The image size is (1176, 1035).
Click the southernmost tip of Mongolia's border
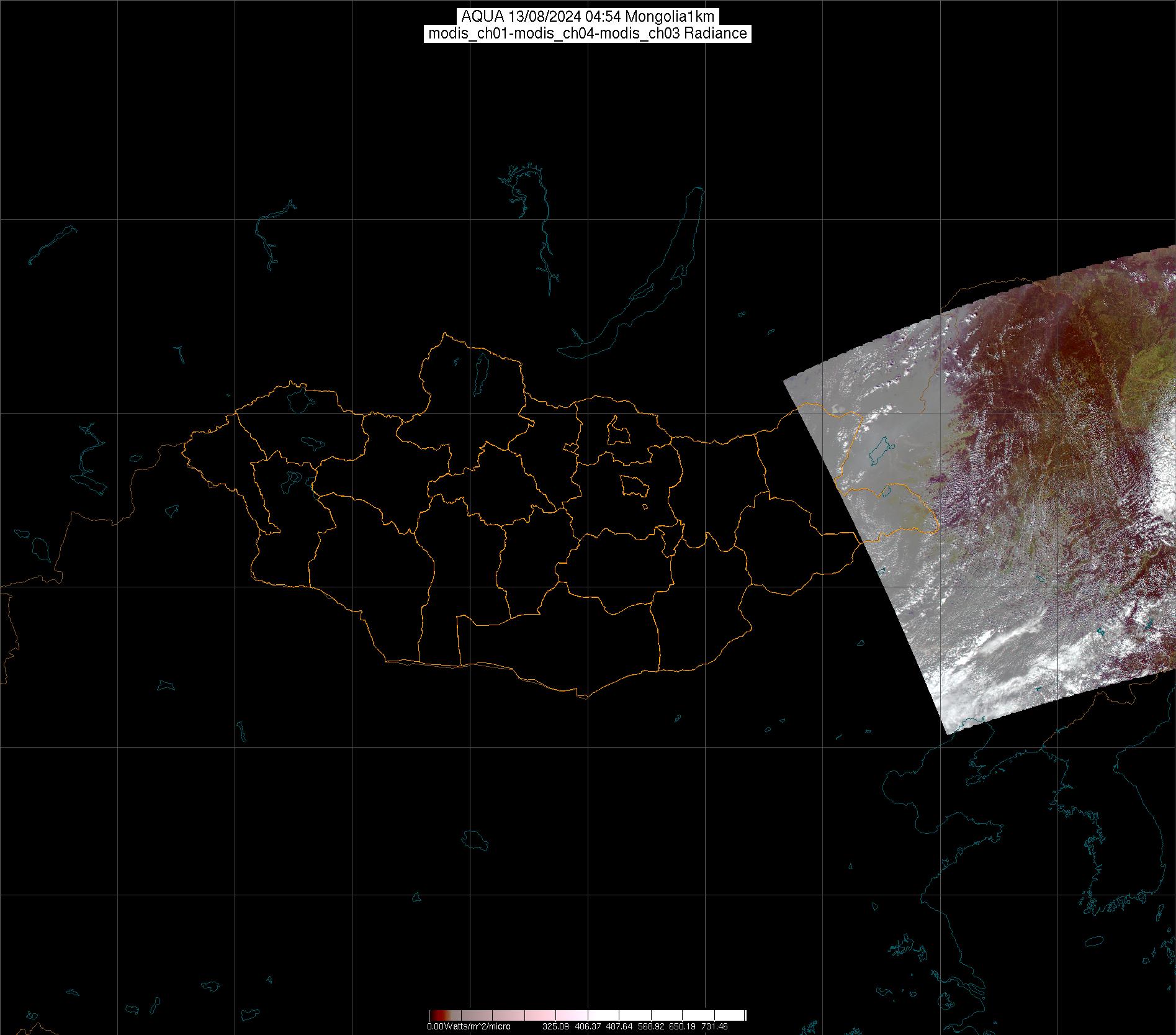pyautogui.click(x=583, y=697)
